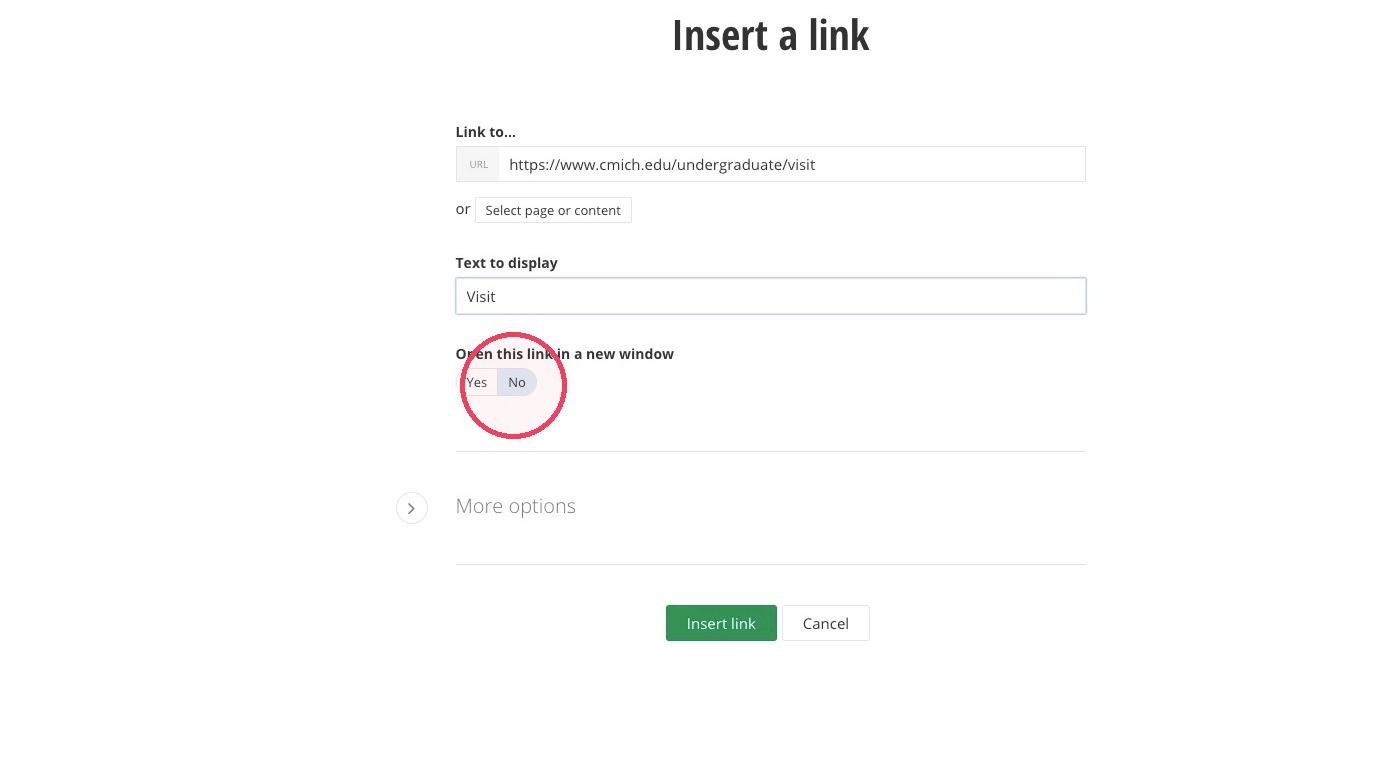Open the More options section heading

coord(516,506)
